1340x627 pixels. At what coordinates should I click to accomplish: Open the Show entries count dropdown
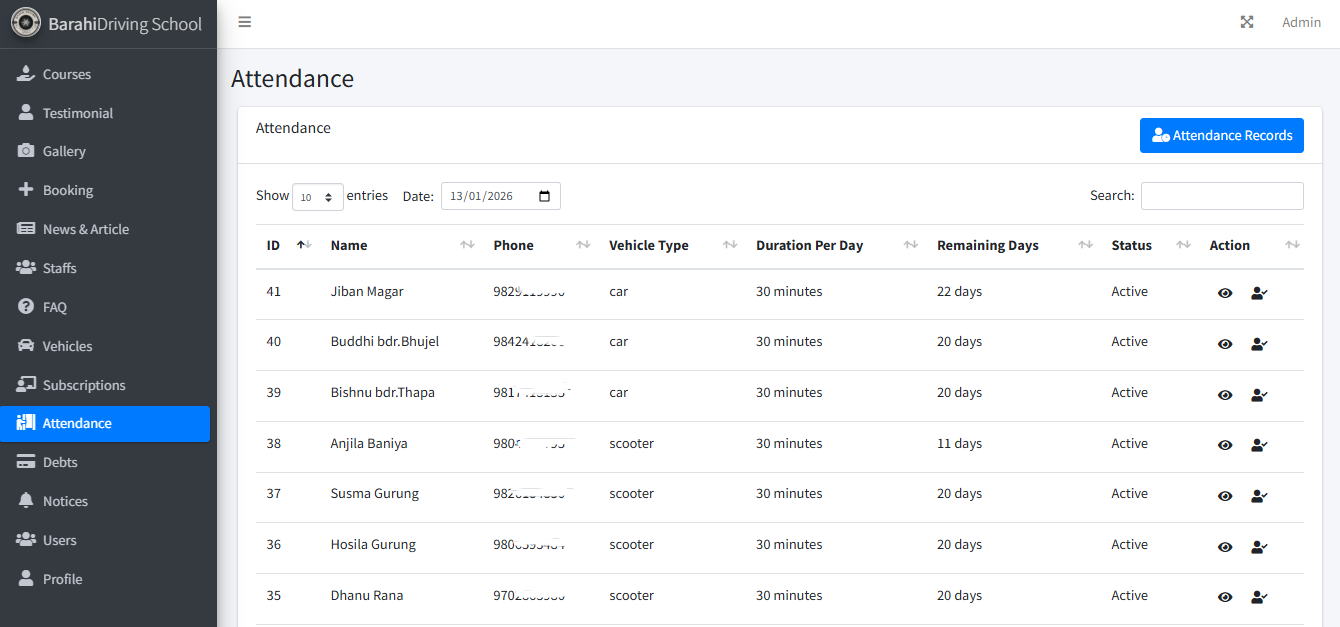point(317,197)
